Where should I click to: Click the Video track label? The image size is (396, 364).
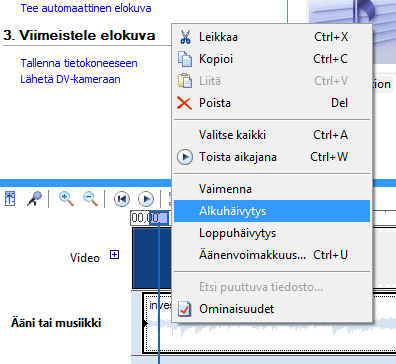[x=85, y=258]
